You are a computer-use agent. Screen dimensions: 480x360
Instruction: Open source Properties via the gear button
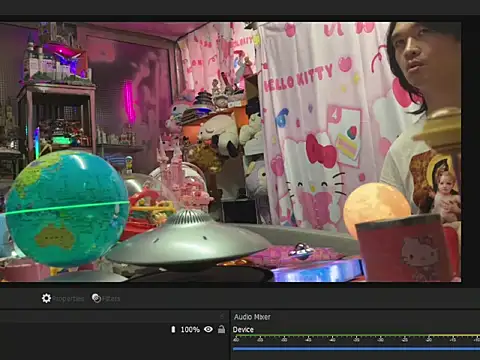(63, 298)
